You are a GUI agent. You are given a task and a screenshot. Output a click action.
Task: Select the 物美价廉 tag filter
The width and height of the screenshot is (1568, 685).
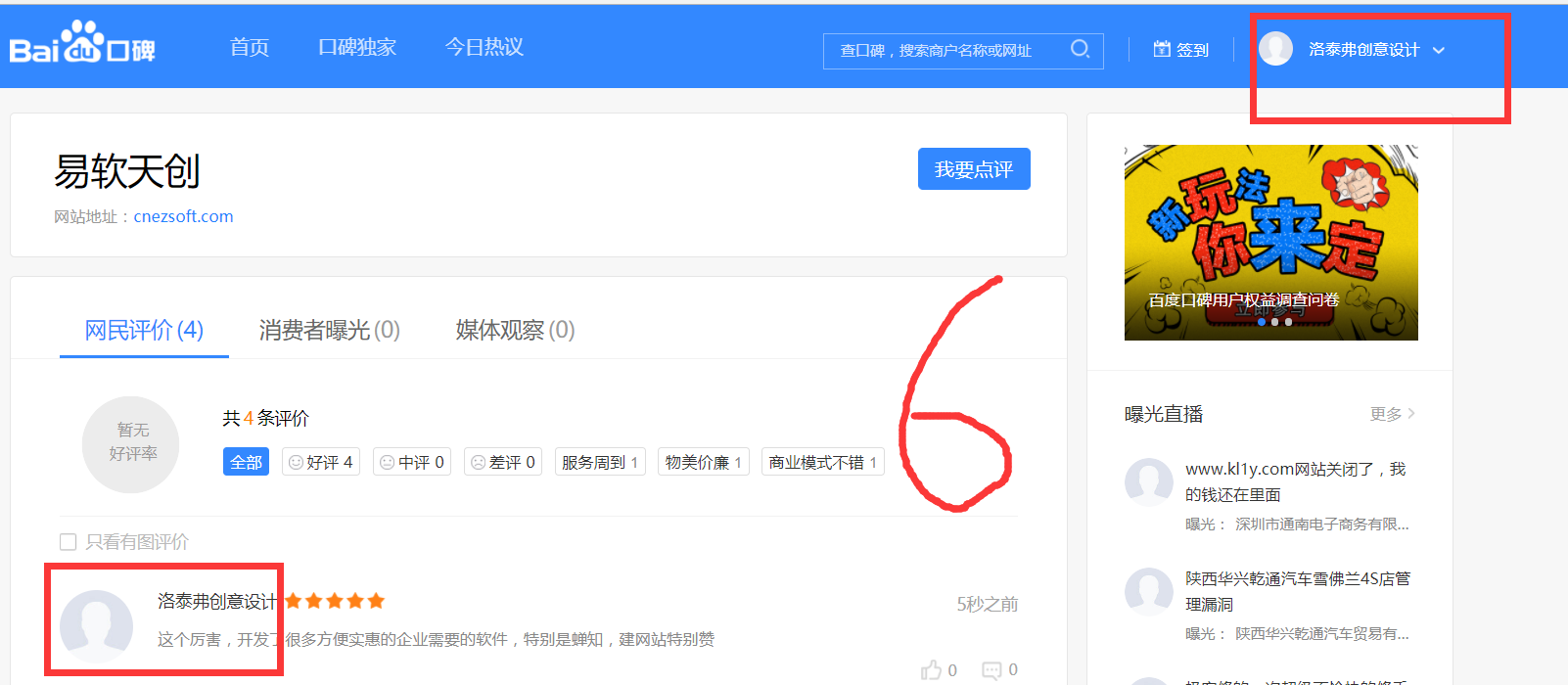(x=704, y=462)
